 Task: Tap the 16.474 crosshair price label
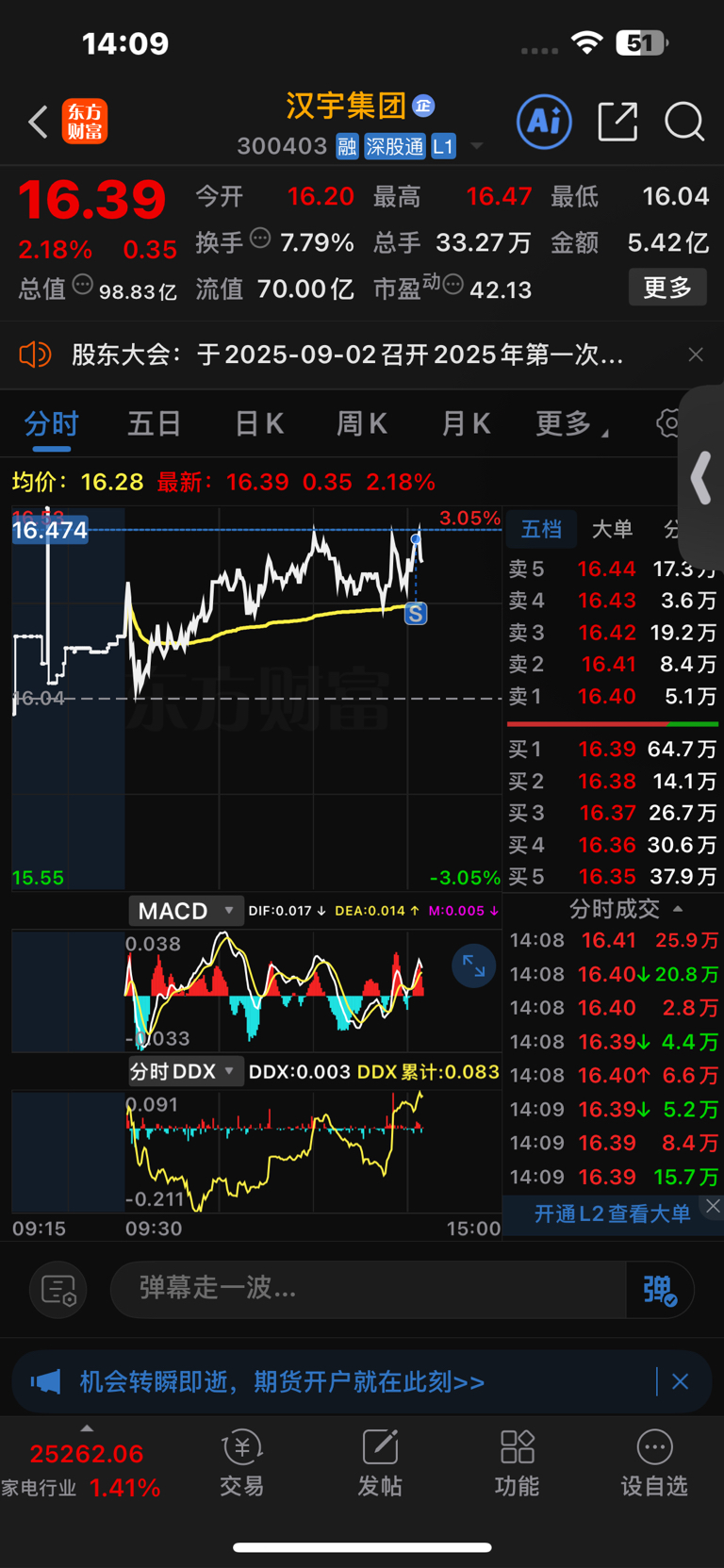(x=50, y=530)
